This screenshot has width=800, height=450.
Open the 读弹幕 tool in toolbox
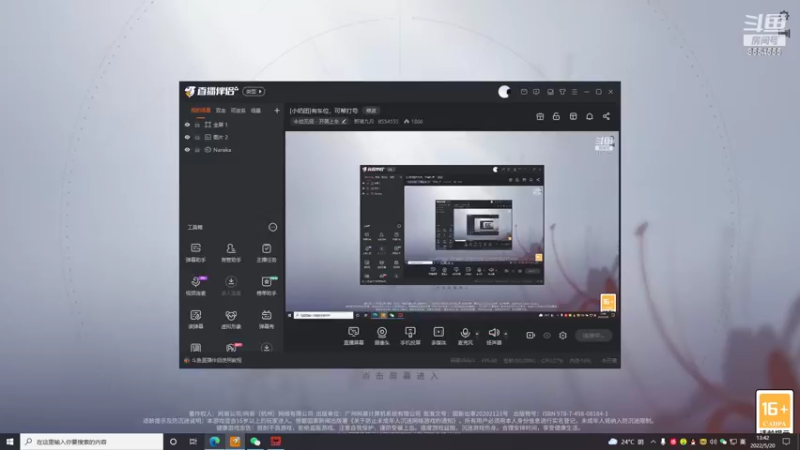[195, 319]
